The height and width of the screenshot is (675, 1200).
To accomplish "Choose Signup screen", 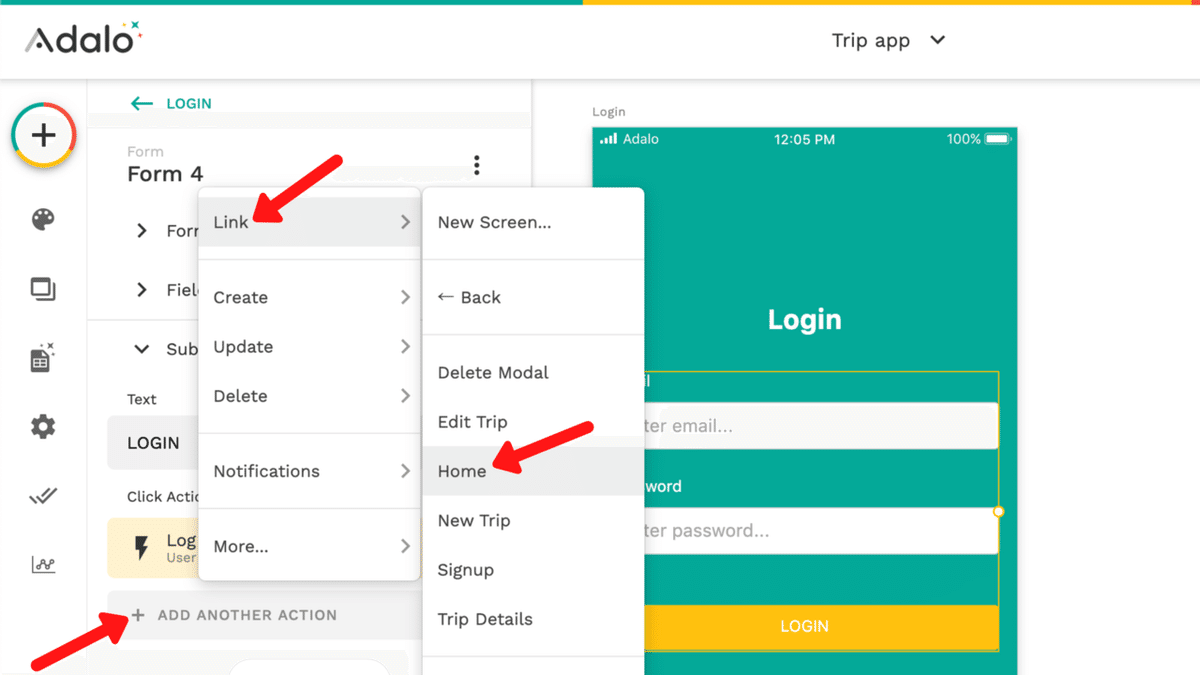I will coord(533,570).
